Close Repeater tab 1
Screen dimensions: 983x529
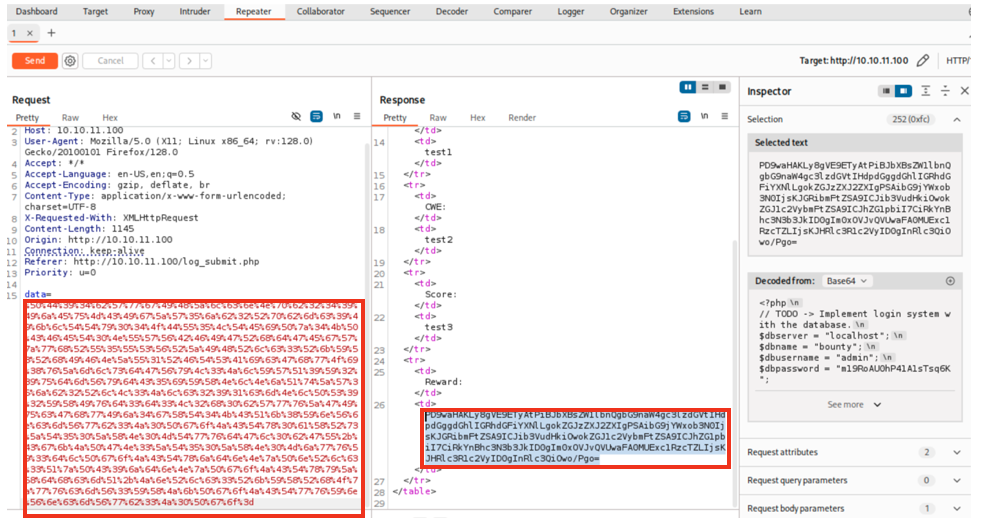pyautogui.click(x=29, y=33)
